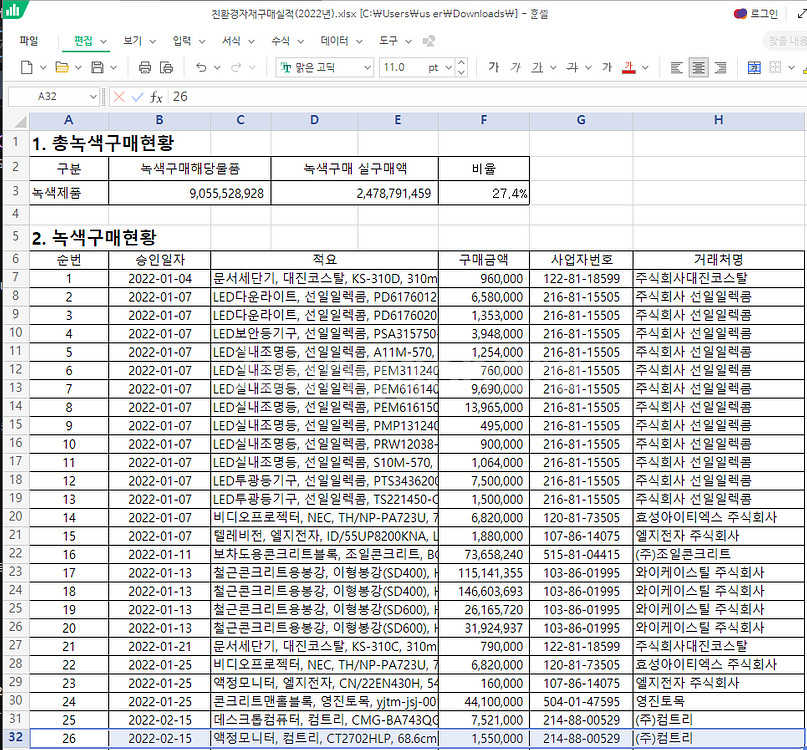Screen dimensions: 807x750
Task: Select column H header
Action: tap(718, 120)
